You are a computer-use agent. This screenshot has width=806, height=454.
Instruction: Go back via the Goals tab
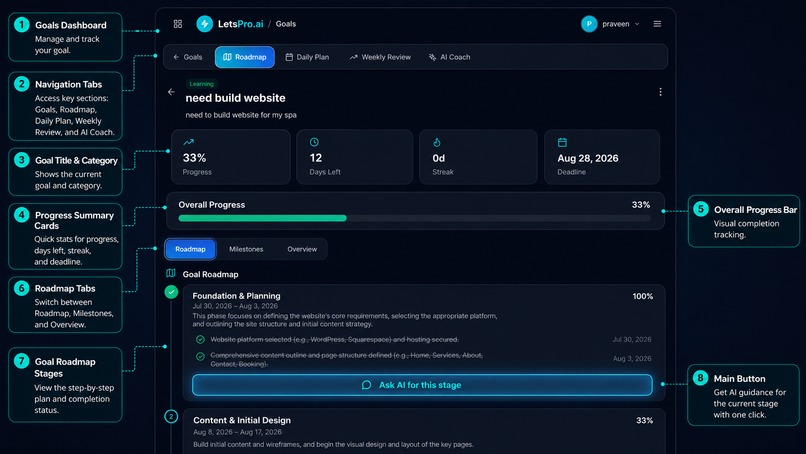188,57
